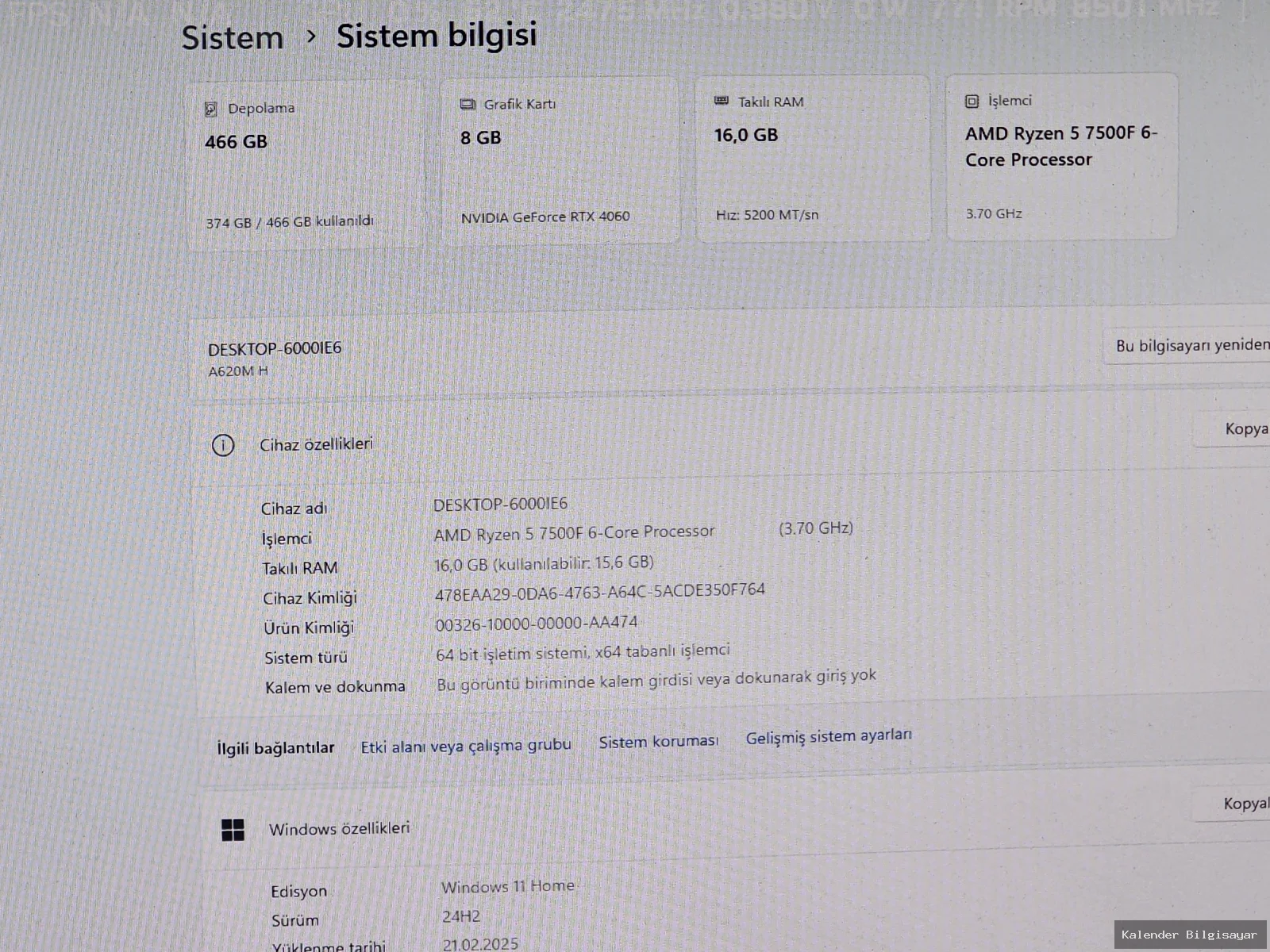Select the Edisyon label
The width and height of the screenshot is (1270, 952).
[299, 892]
